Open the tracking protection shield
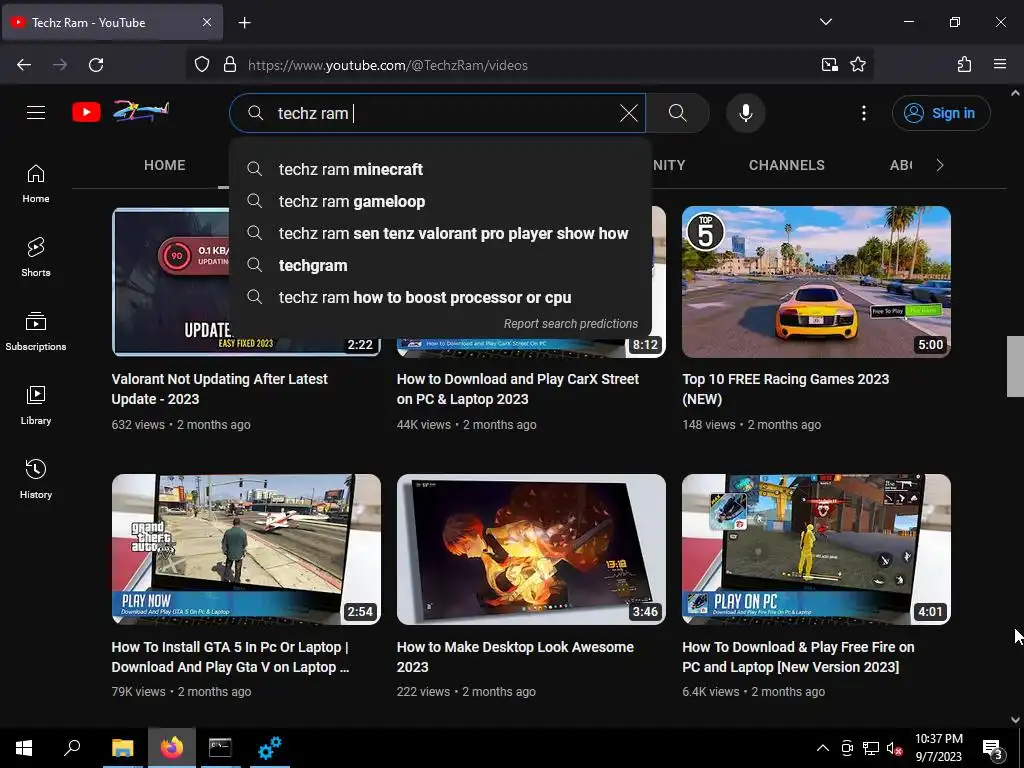The width and height of the screenshot is (1024, 768). pyautogui.click(x=202, y=65)
